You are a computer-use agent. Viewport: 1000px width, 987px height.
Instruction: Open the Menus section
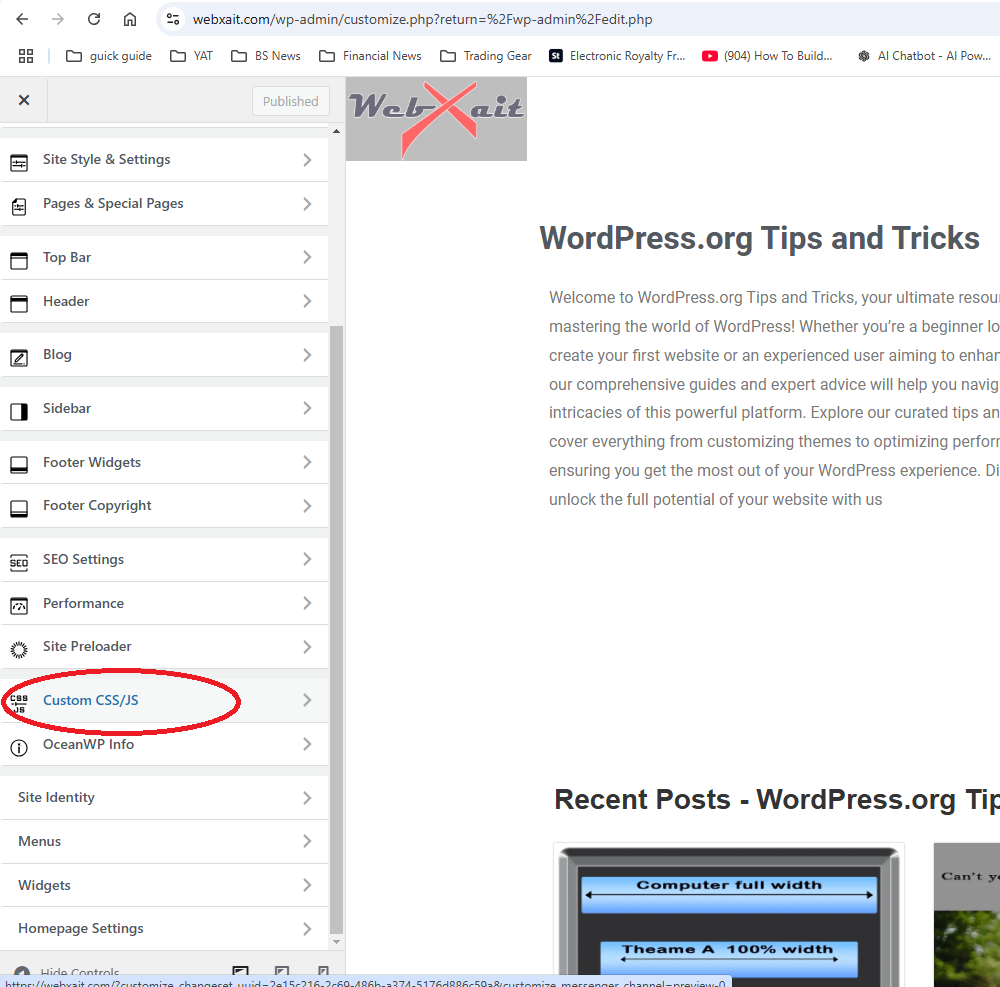tap(165, 842)
